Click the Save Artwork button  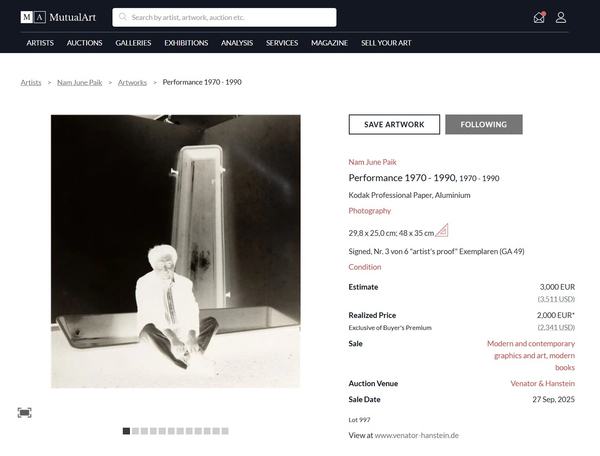(394, 125)
